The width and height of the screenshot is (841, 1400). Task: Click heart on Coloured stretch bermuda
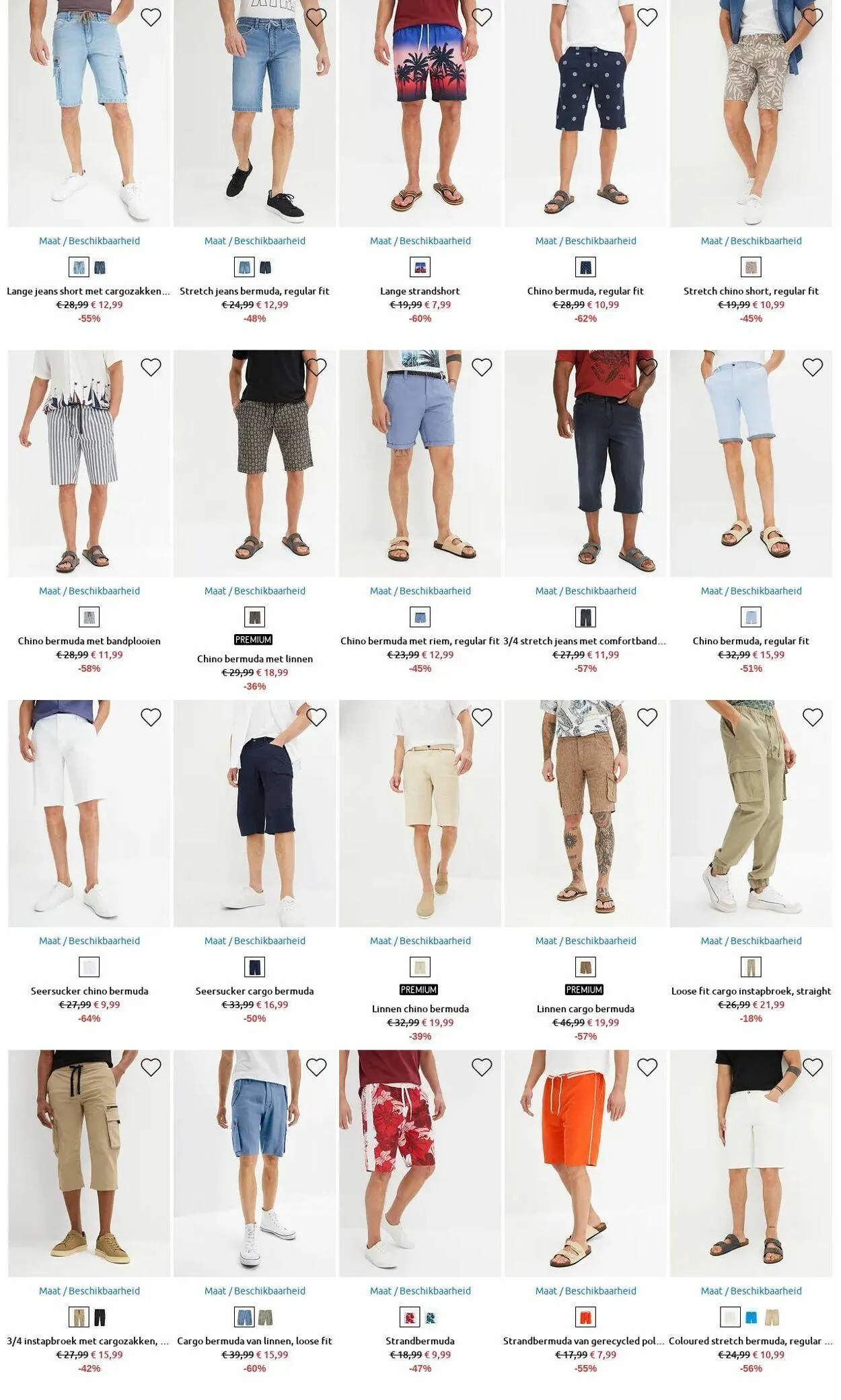pyautogui.click(x=813, y=1067)
